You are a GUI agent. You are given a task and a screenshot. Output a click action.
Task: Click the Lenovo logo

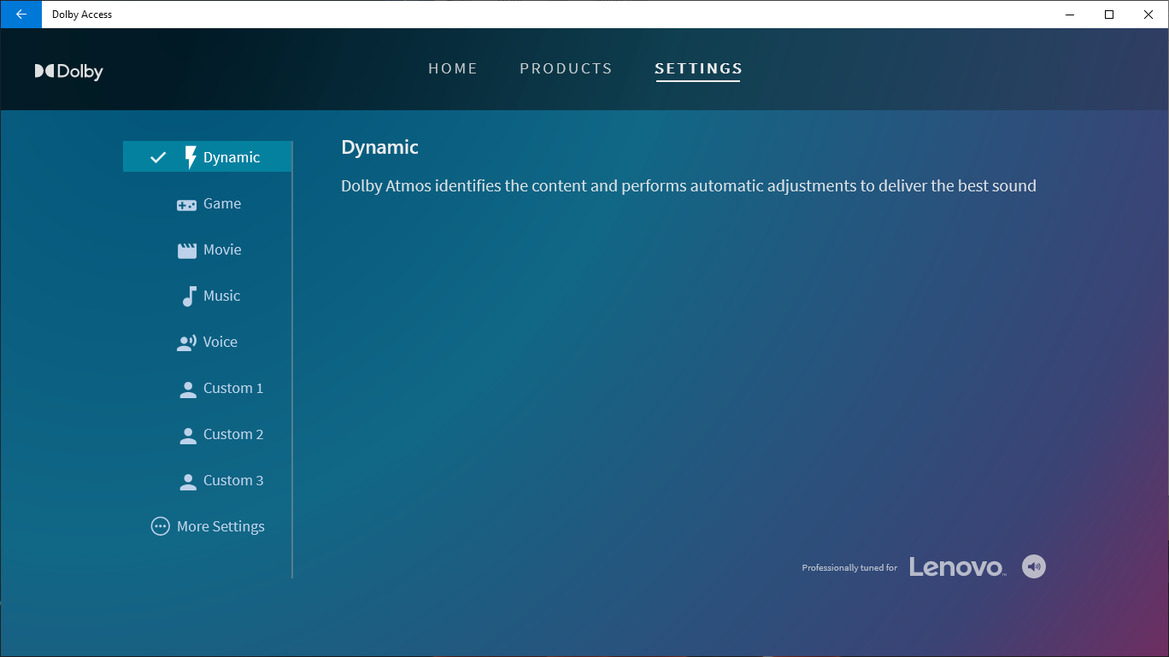pos(957,567)
